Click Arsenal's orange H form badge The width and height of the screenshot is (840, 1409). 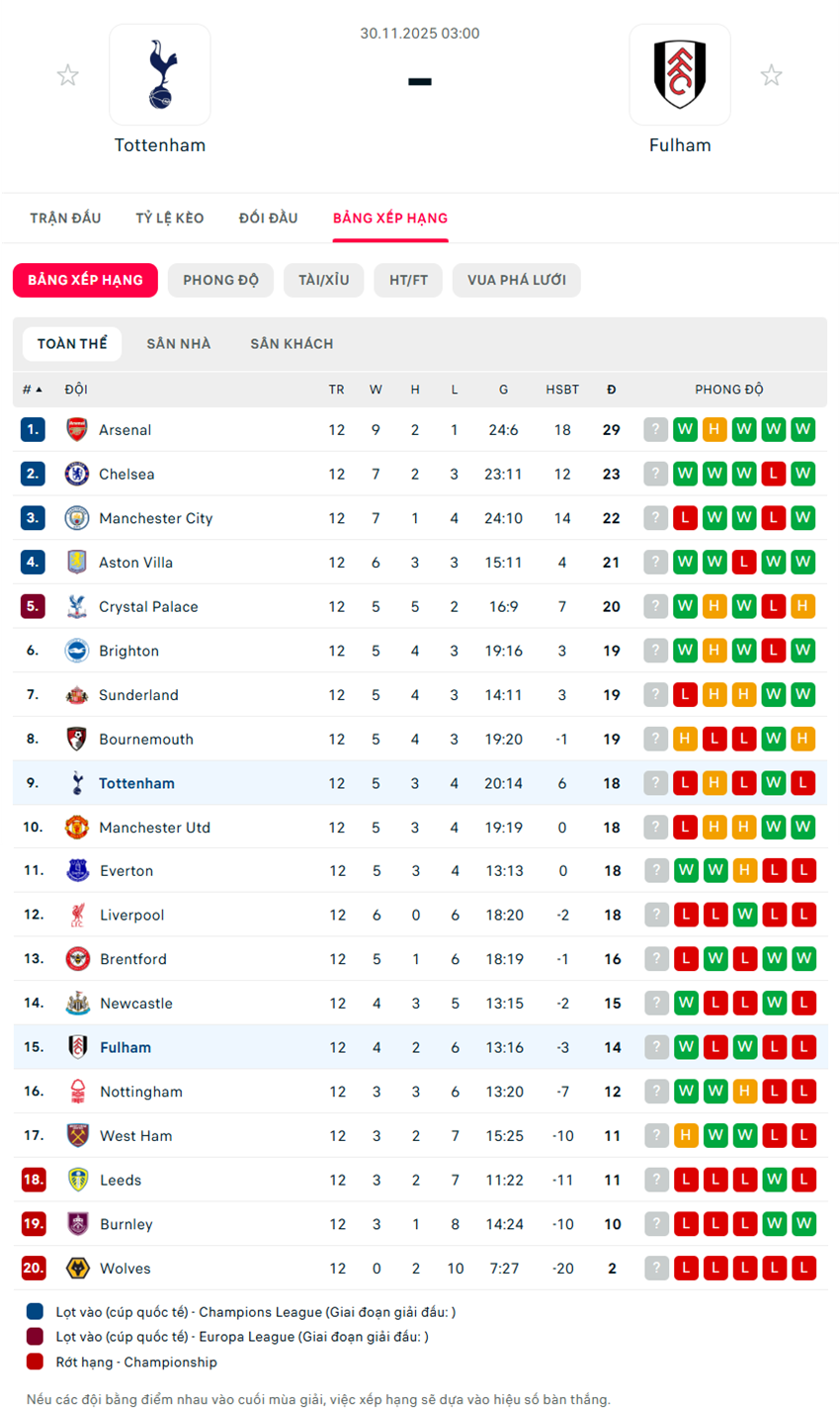tap(714, 430)
